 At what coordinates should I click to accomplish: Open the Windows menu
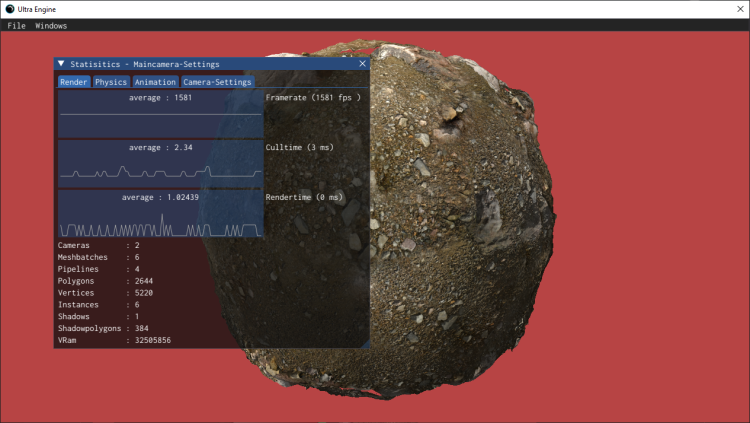(x=51, y=25)
